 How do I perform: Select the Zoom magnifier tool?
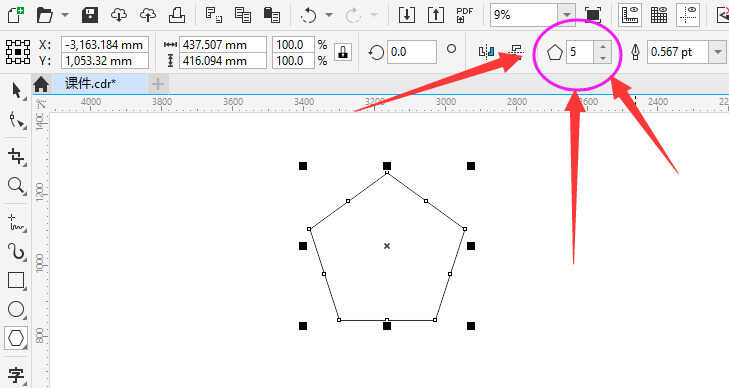16,185
